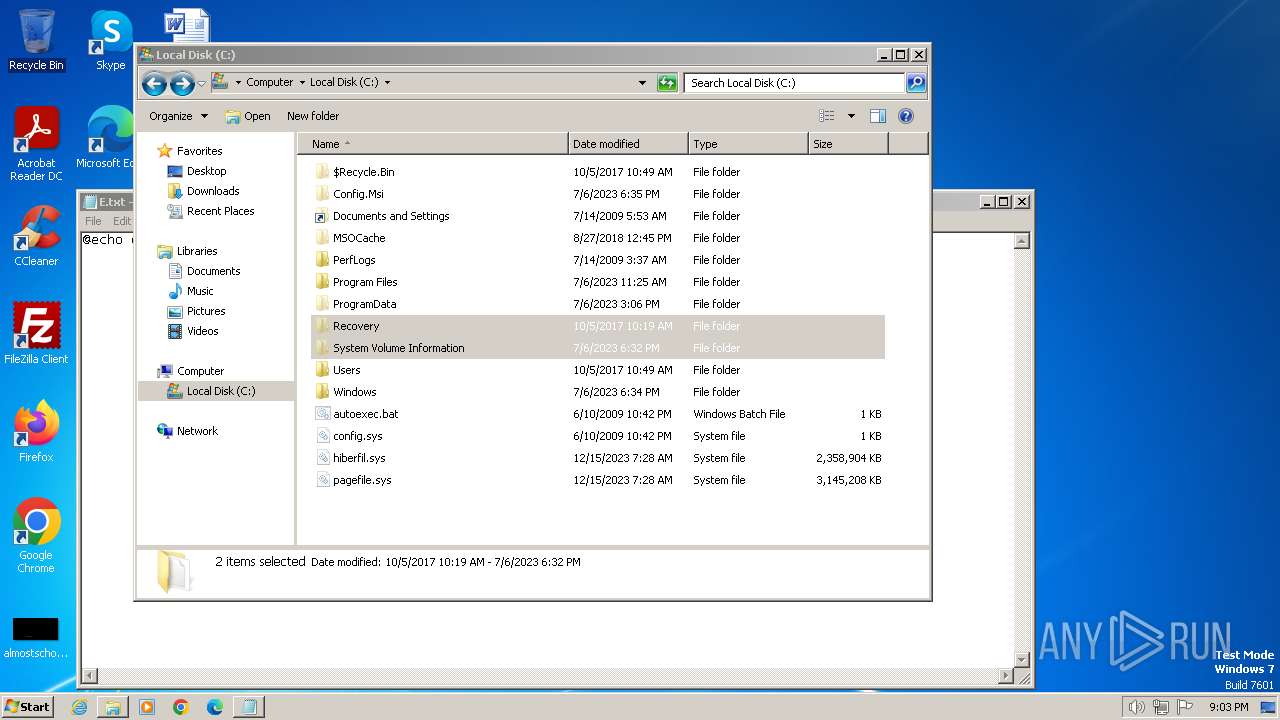
Task: Launch CCleaner from the desktop
Action: tap(36, 236)
